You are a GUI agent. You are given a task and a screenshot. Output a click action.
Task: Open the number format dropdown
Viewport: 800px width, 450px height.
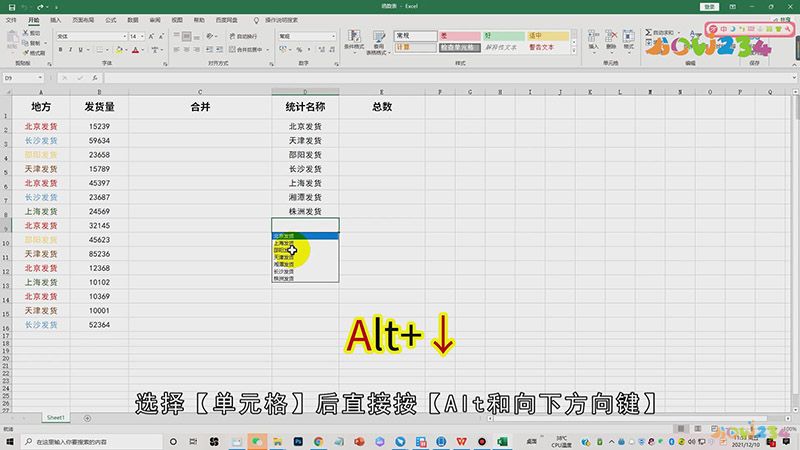334,37
